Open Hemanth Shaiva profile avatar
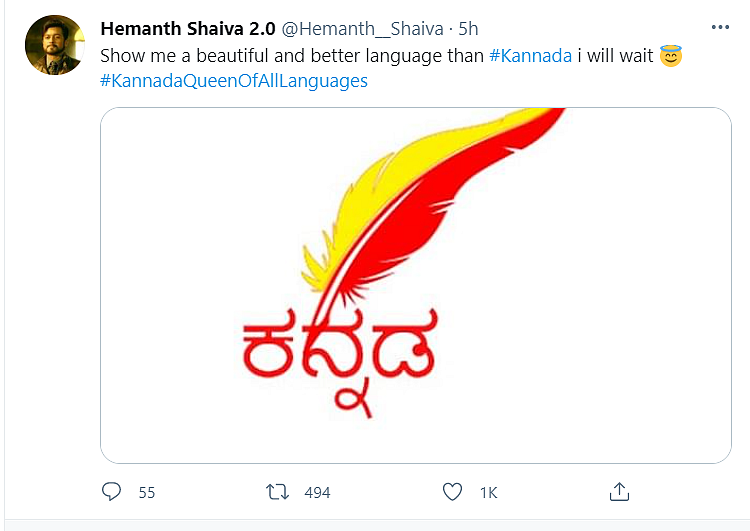Image resolution: width=750 pixels, height=531 pixels. 55,45
